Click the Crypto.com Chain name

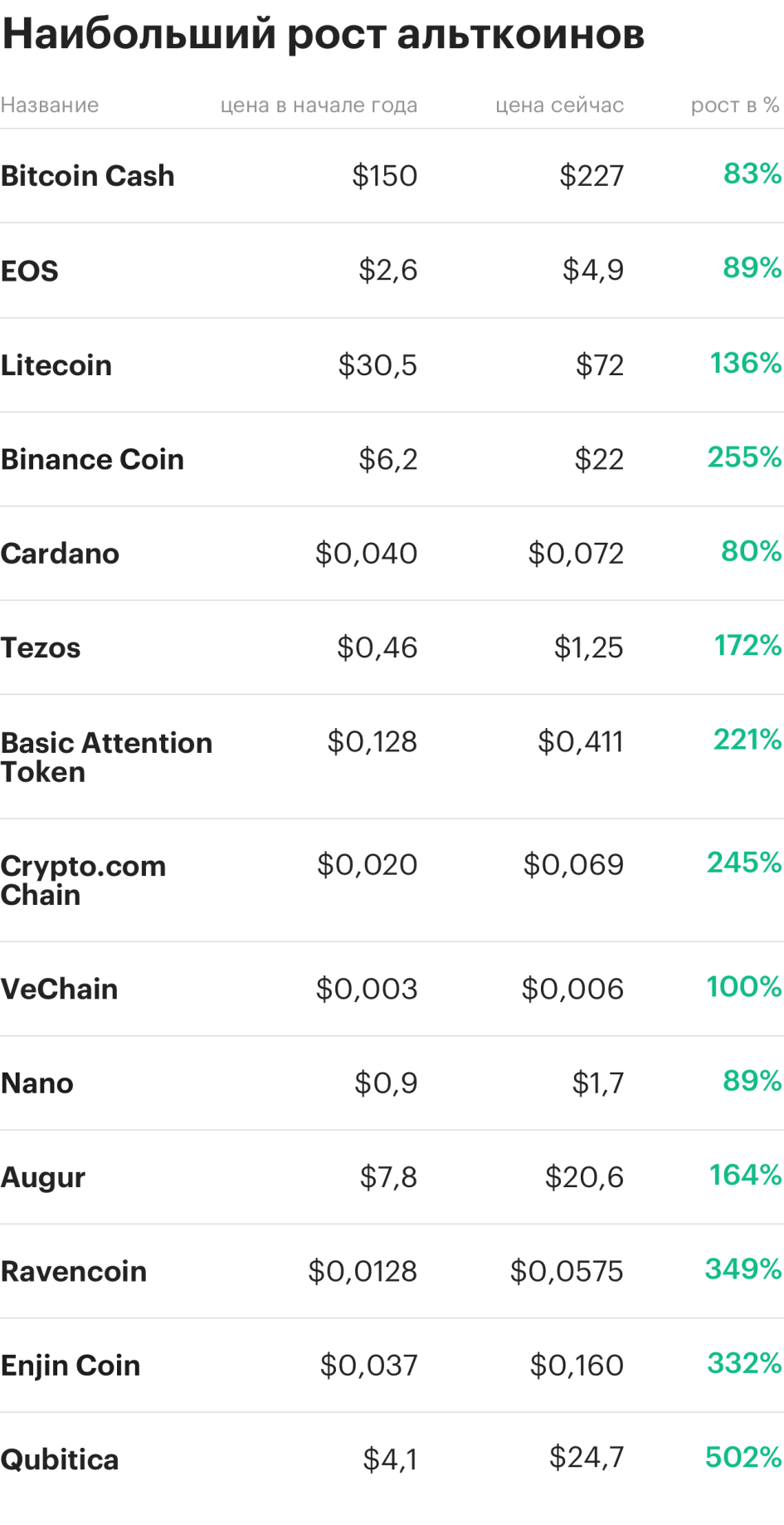coord(83,880)
